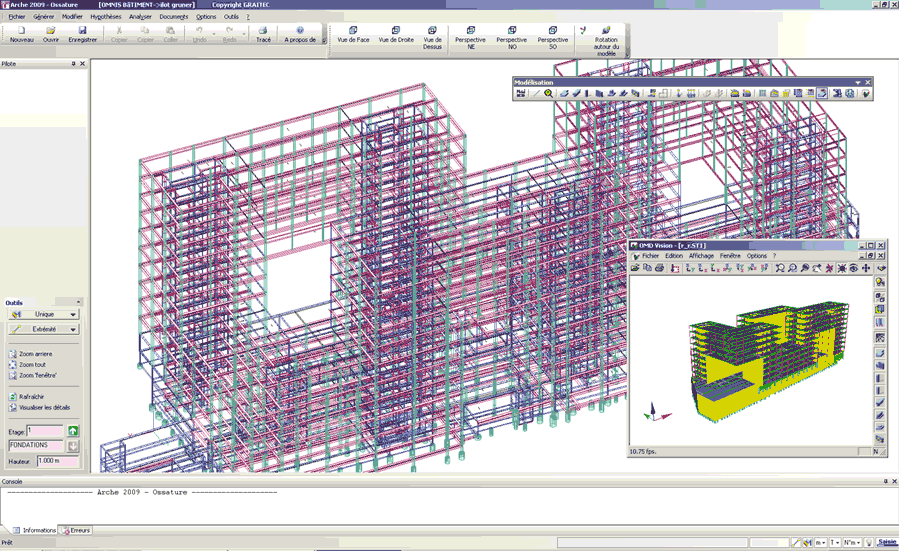
Task: Click the first Modélisation toolbar icon
Action: click(x=521, y=93)
